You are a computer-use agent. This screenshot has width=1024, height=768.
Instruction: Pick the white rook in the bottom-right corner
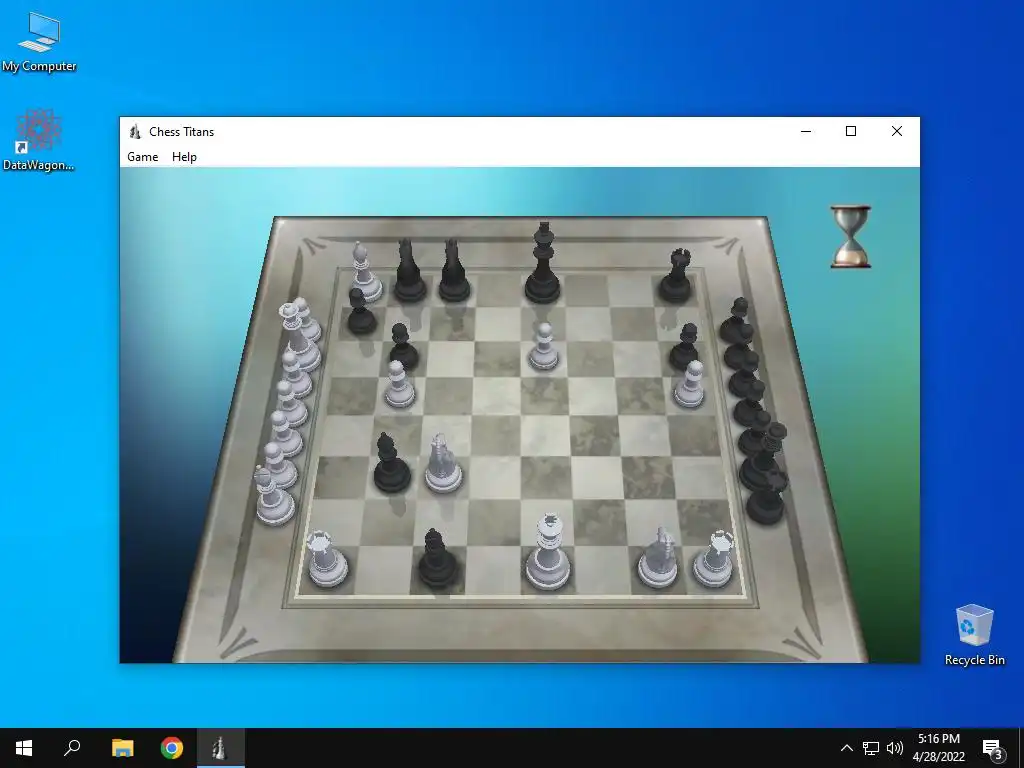[x=714, y=560]
